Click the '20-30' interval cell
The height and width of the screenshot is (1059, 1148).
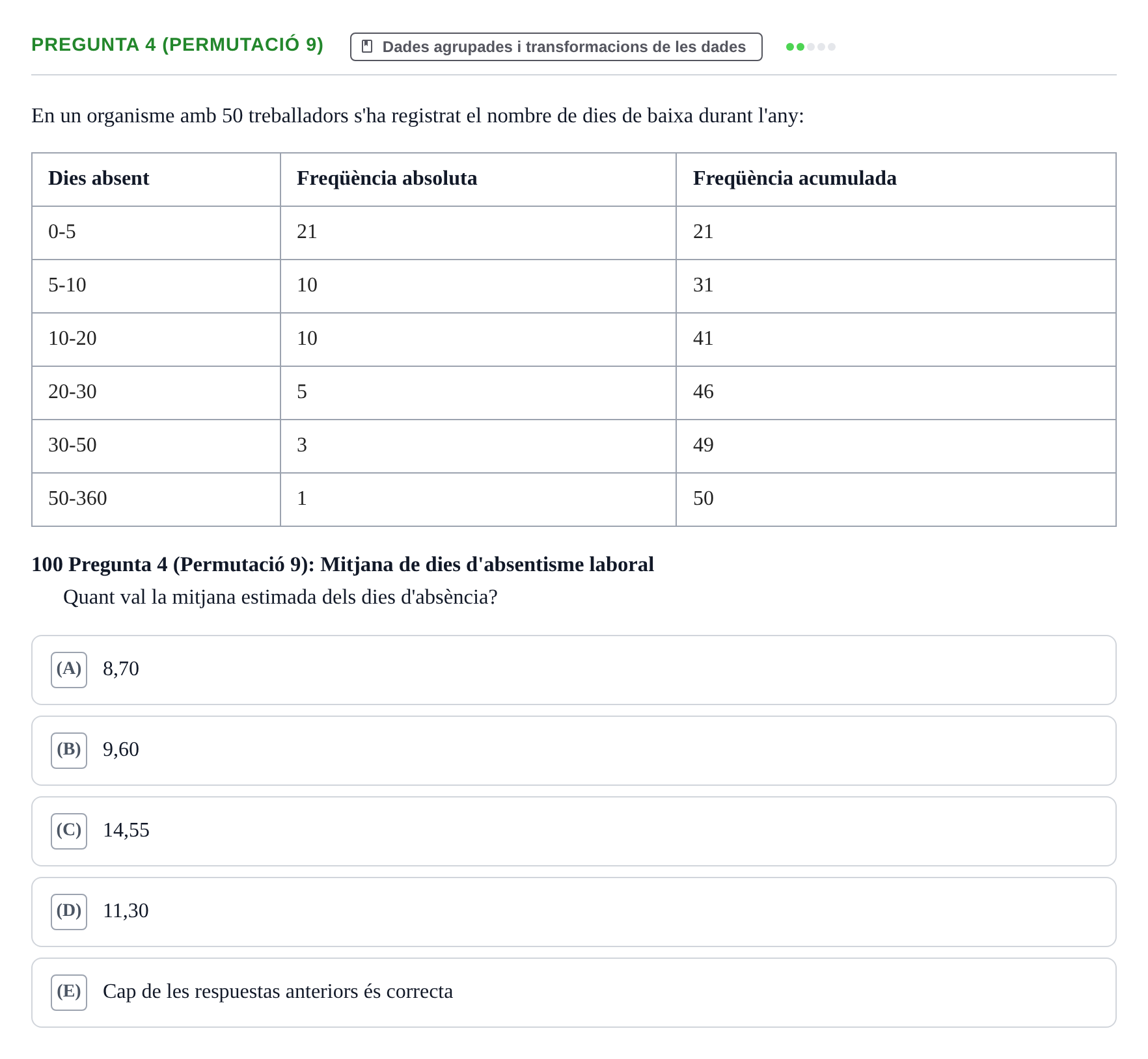point(156,393)
